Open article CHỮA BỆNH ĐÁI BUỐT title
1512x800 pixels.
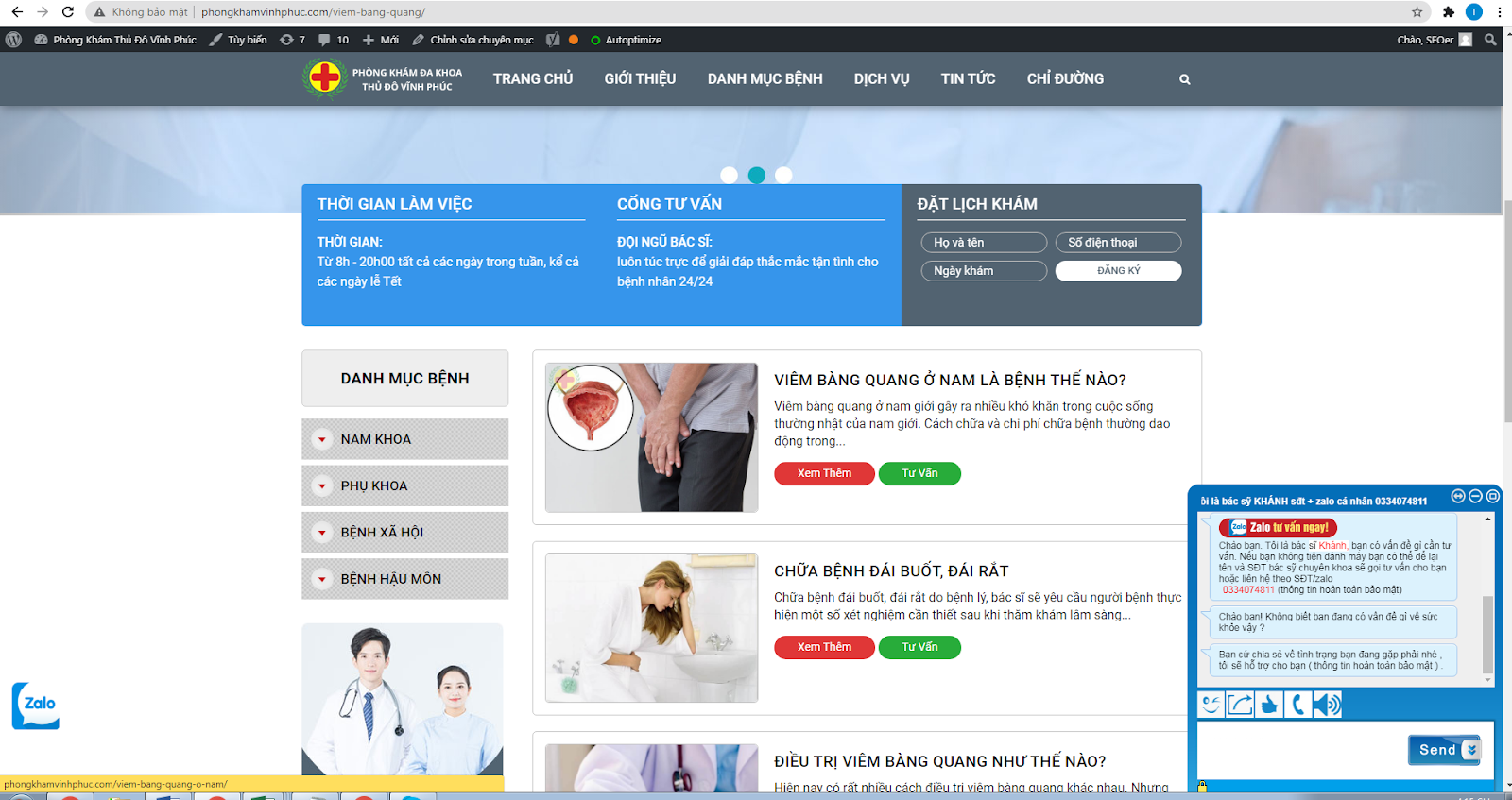pyautogui.click(x=891, y=570)
